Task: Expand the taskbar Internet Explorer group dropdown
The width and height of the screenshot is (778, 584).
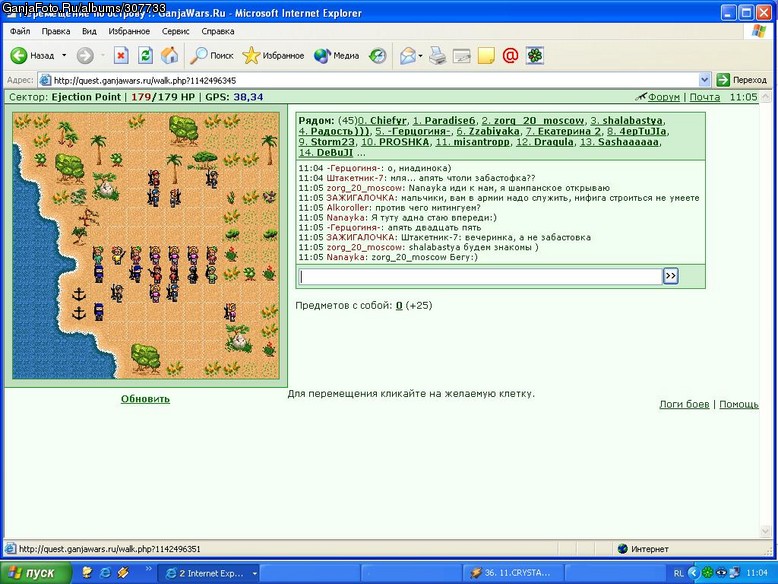Action: click(x=255, y=574)
